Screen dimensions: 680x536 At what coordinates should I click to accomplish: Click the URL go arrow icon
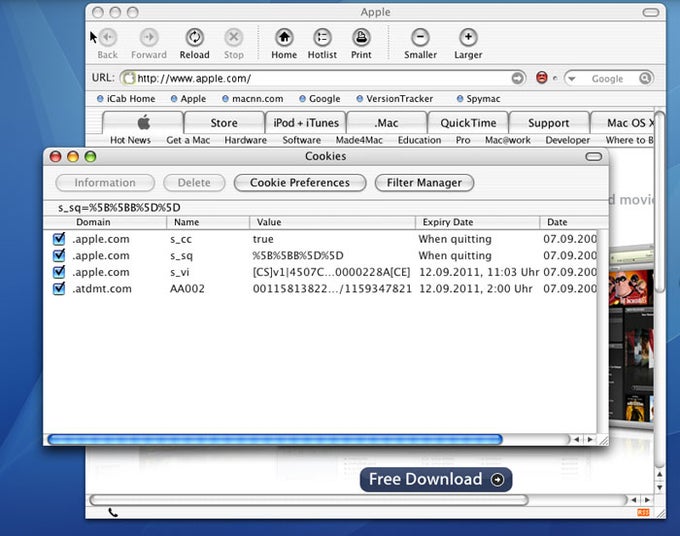click(517, 78)
